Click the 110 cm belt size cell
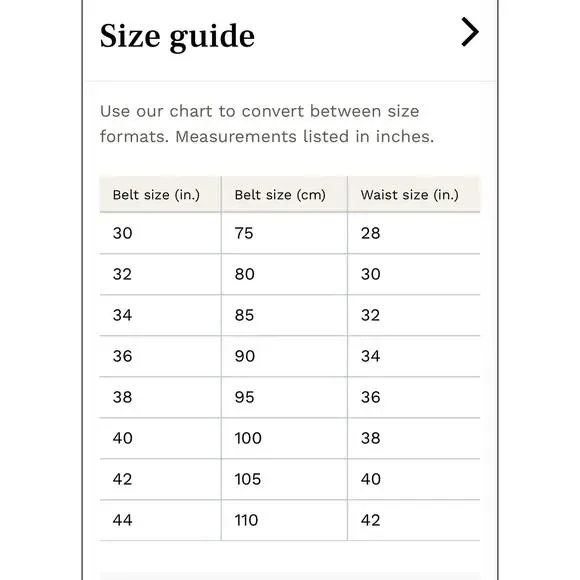The width and height of the screenshot is (580, 580). 284,520
